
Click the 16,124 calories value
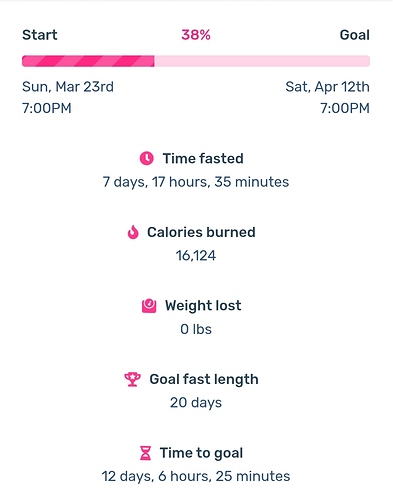coord(196,256)
